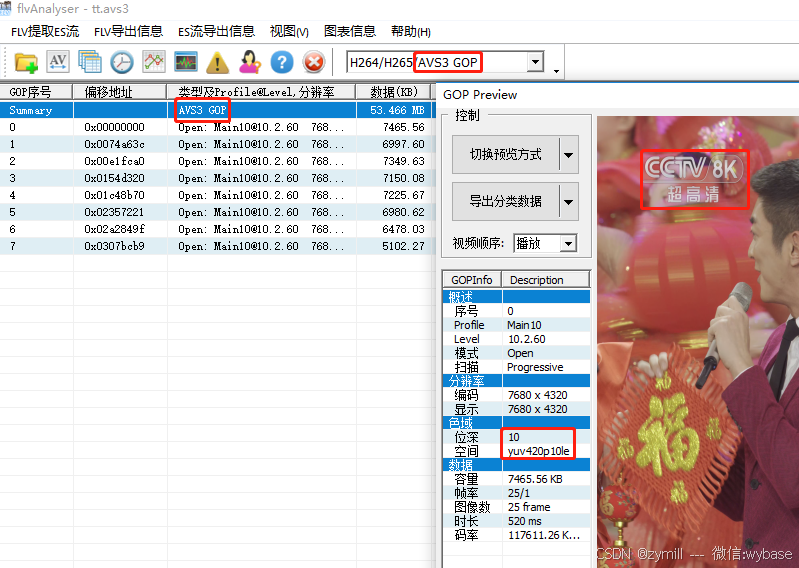The image size is (799, 568).
Task: Click the red X stop icon
Action: point(314,62)
